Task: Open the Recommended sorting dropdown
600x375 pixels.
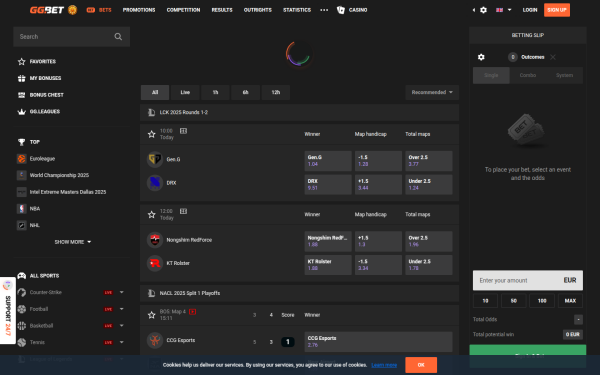Action: tap(432, 92)
